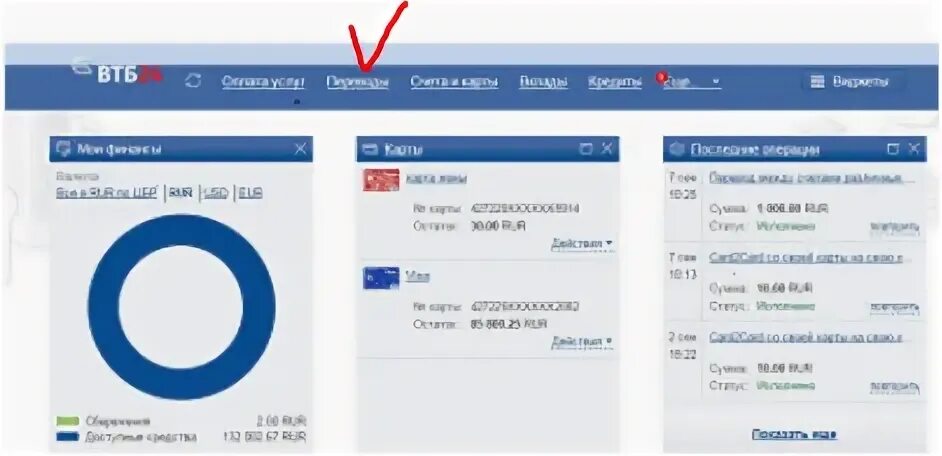Viewport: 942px width, 456px height.
Task: Close the Карты panel
Action: coord(608,148)
